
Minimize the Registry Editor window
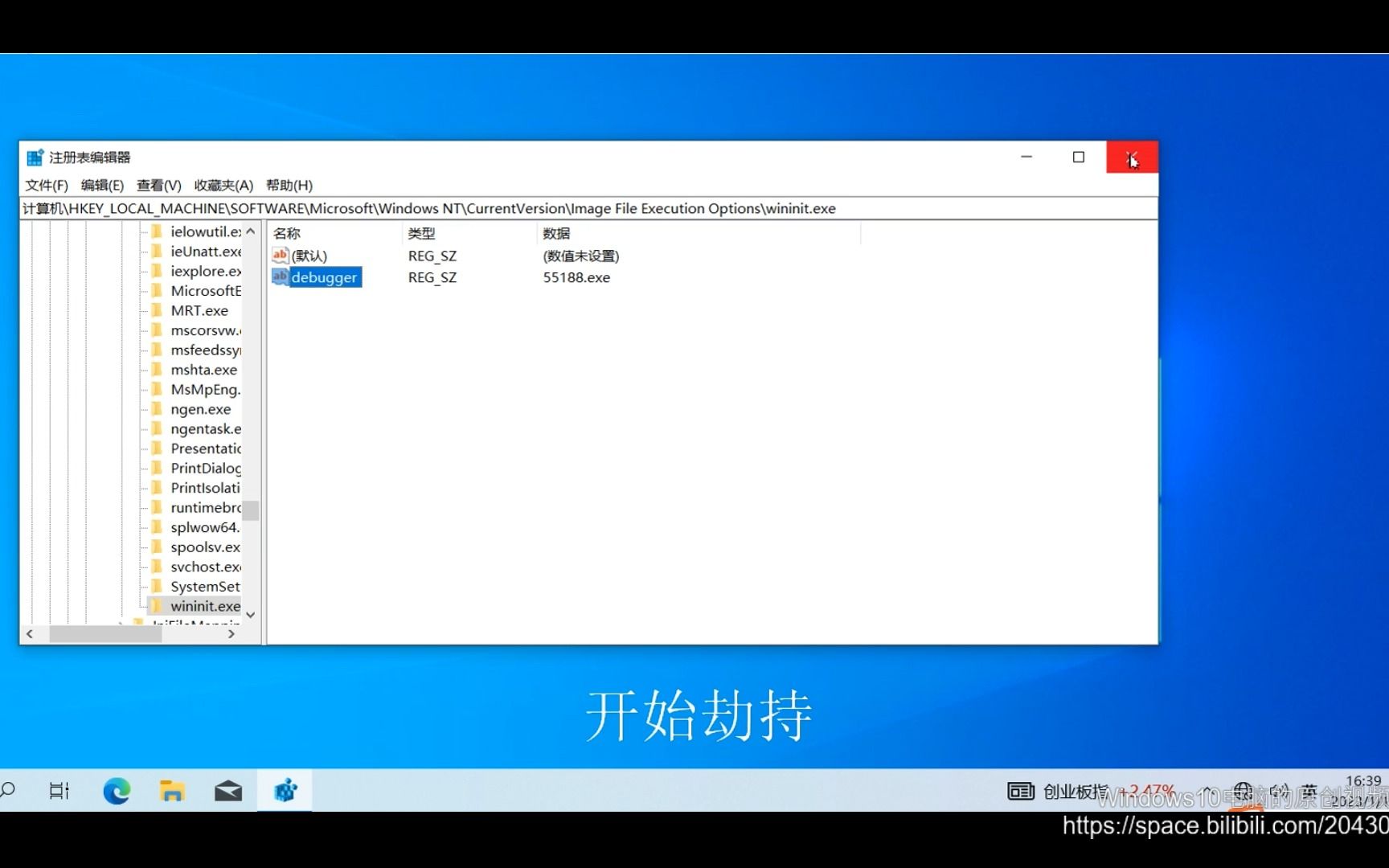1026,158
